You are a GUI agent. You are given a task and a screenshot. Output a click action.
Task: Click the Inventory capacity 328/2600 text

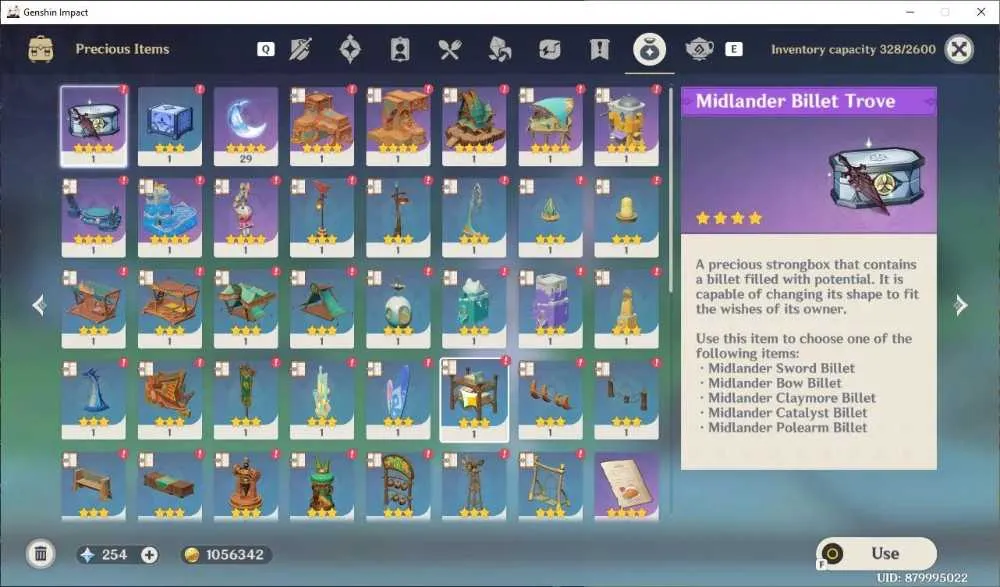[x=853, y=49]
